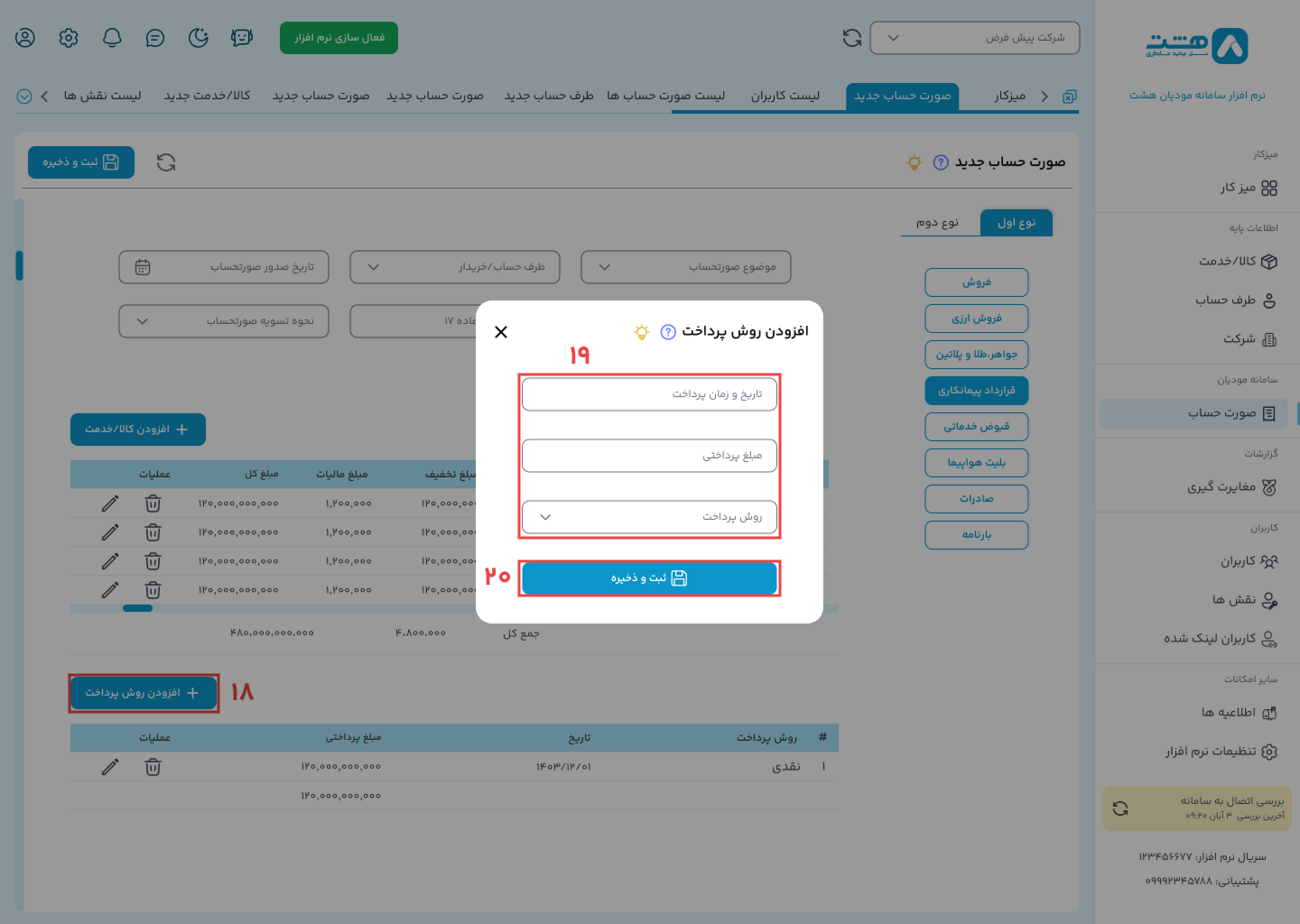Close the add payment method dialog

pos(501,332)
